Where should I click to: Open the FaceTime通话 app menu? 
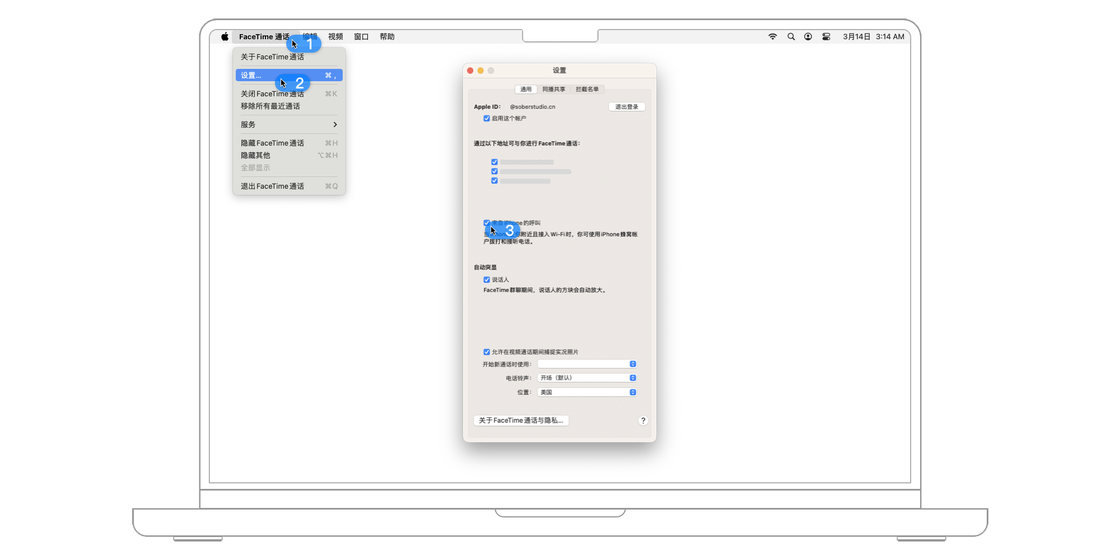click(x=264, y=36)
